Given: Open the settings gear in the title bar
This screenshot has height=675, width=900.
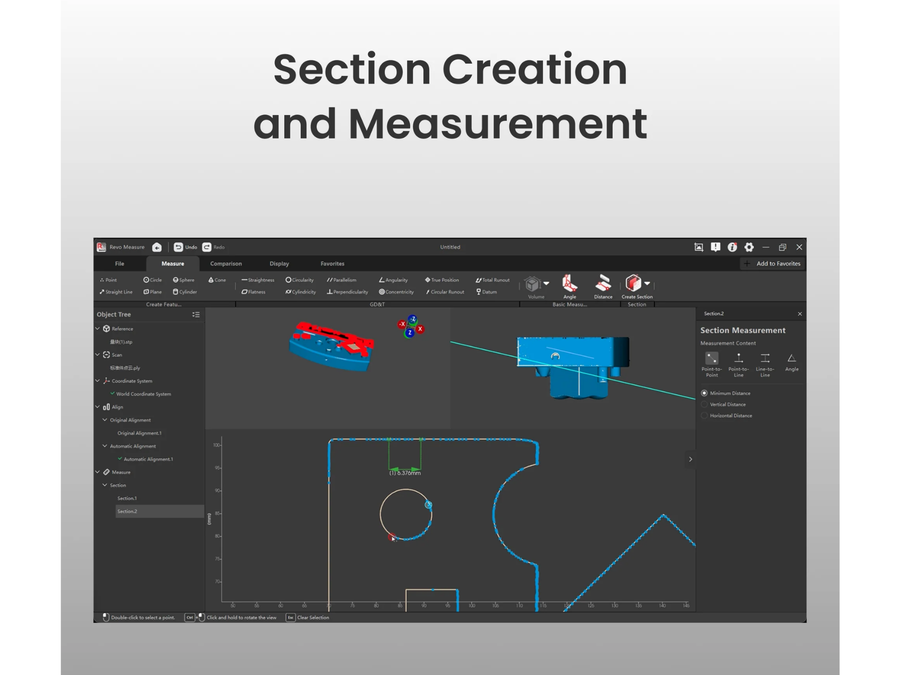Looking at the screenshot, I should 749,247.
